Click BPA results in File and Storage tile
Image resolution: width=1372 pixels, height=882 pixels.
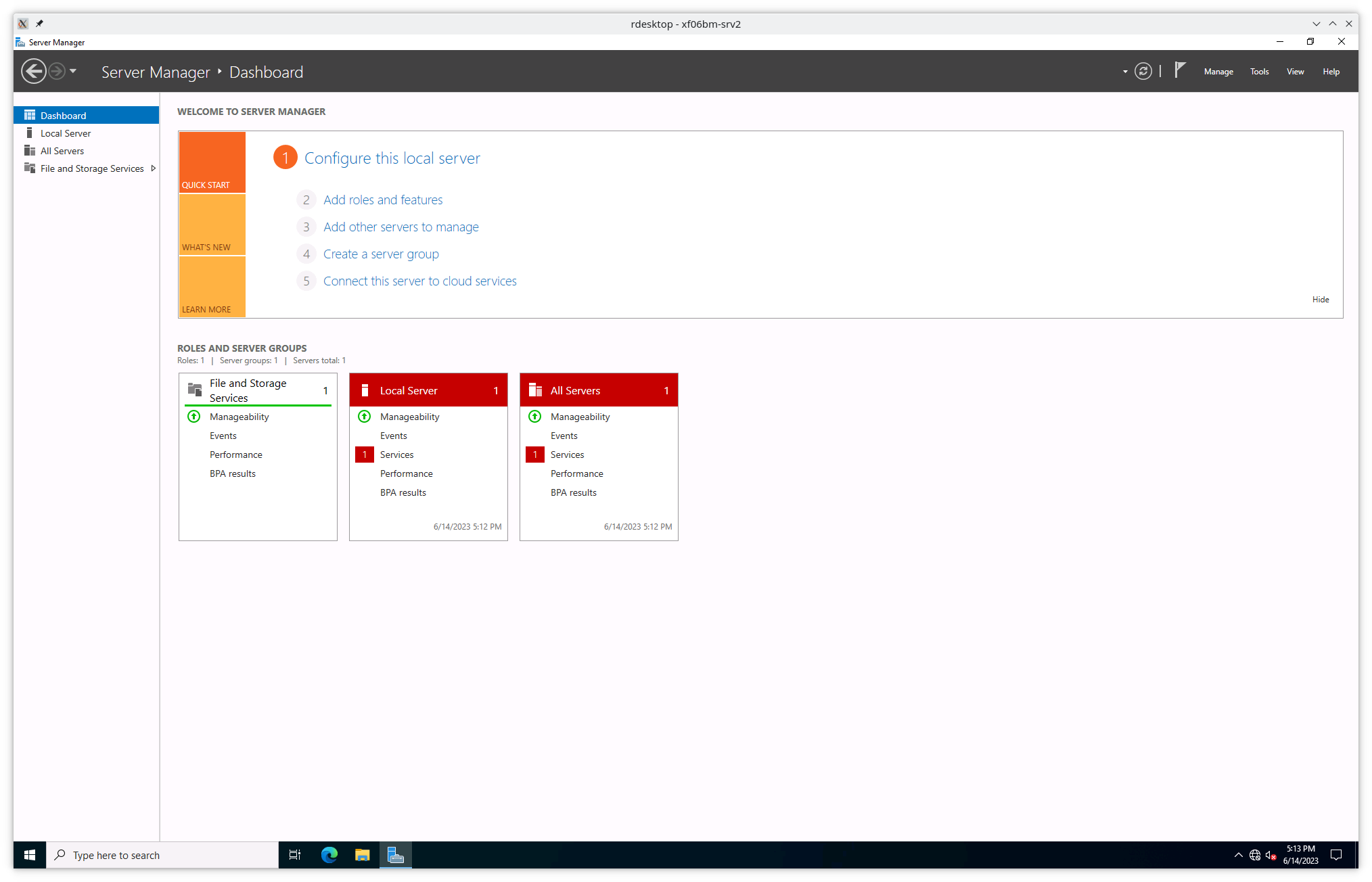pos(233,473)
